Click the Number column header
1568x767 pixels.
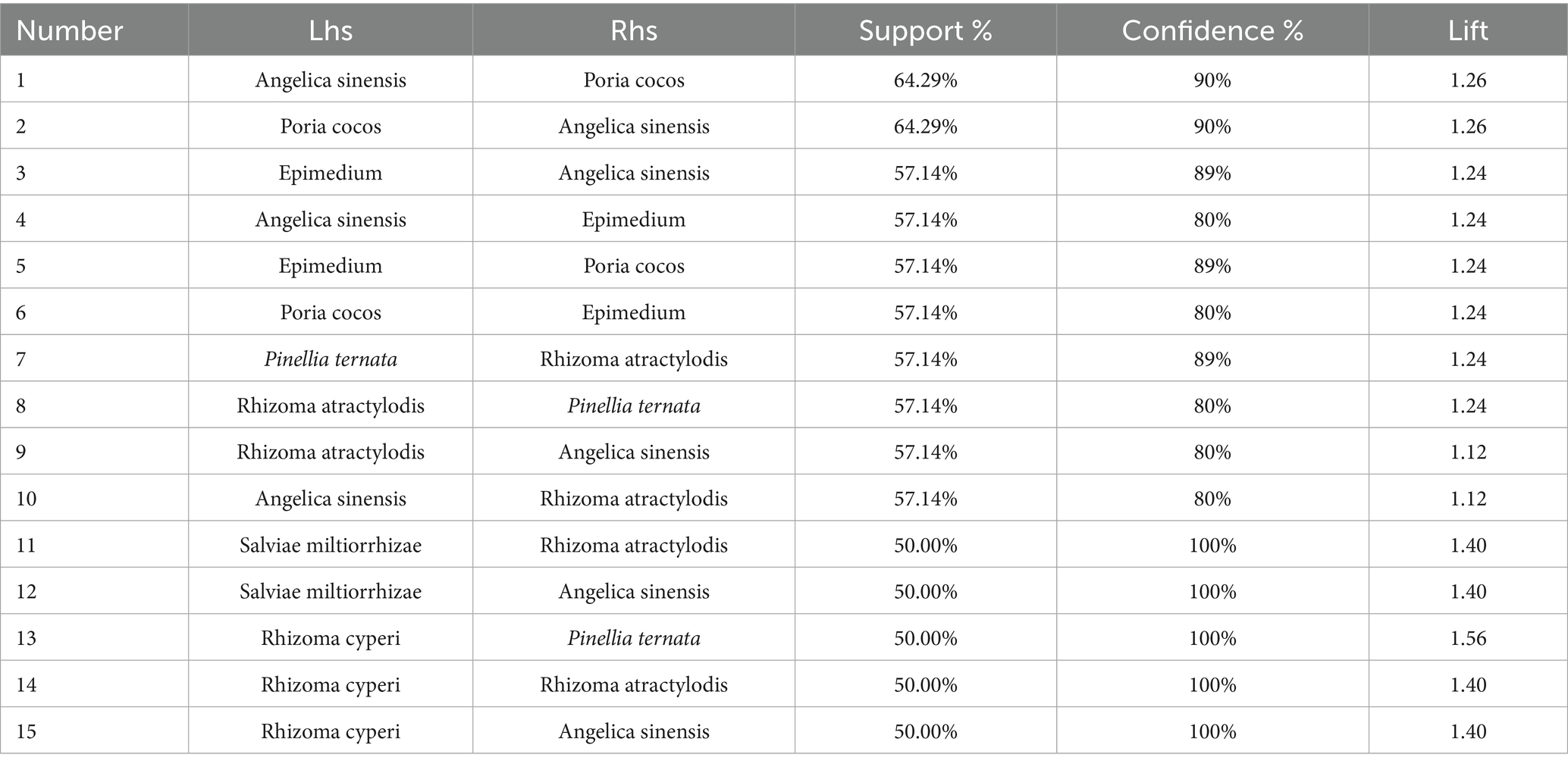click(x=69, y=31)
